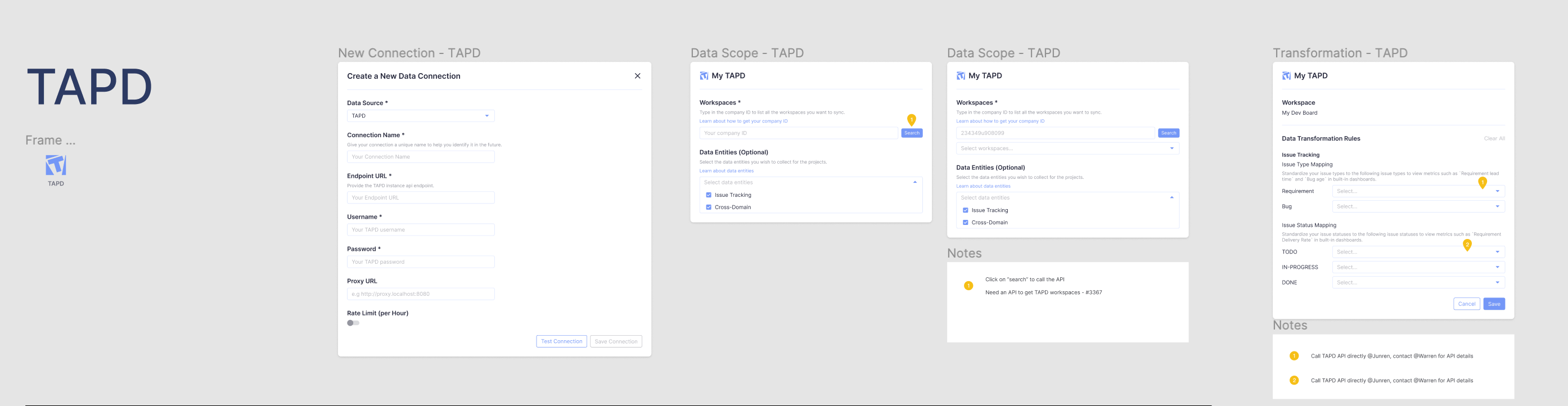The image size is (1568, 406).
Task: Click Search beside the filled company ID
Action: click(x=1168, y=133)
